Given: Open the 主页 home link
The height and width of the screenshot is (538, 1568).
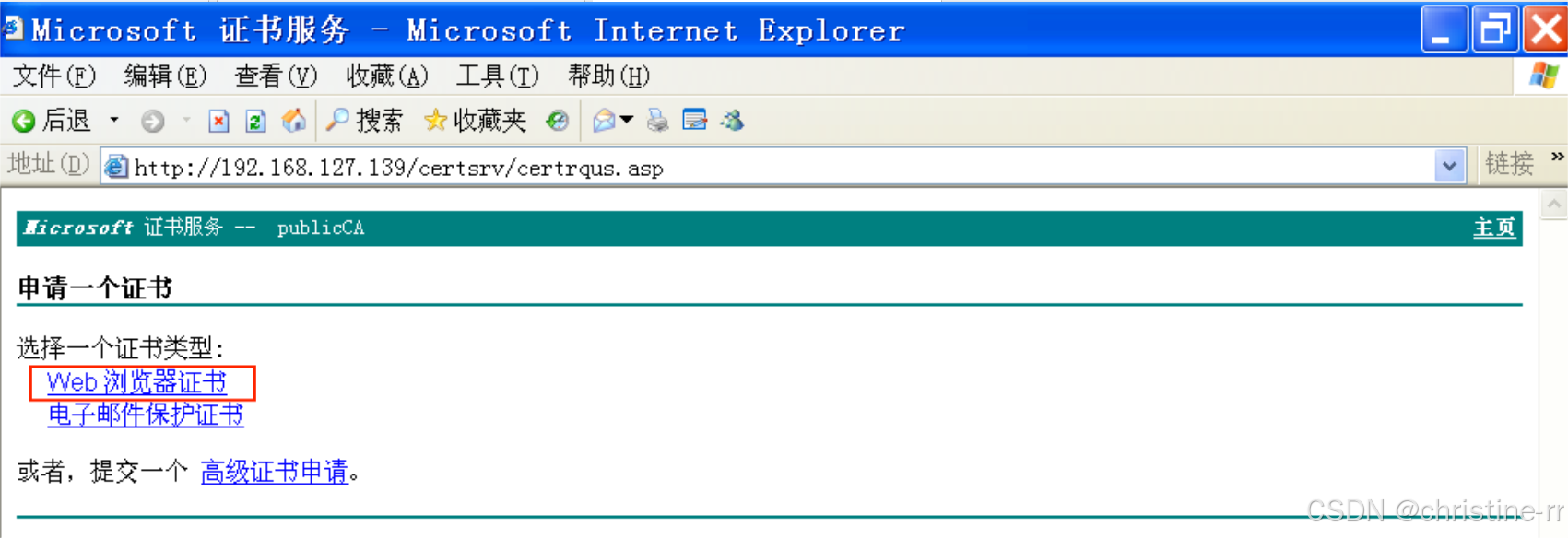Looking at the screenshot, I should (x=1494, y=228).
